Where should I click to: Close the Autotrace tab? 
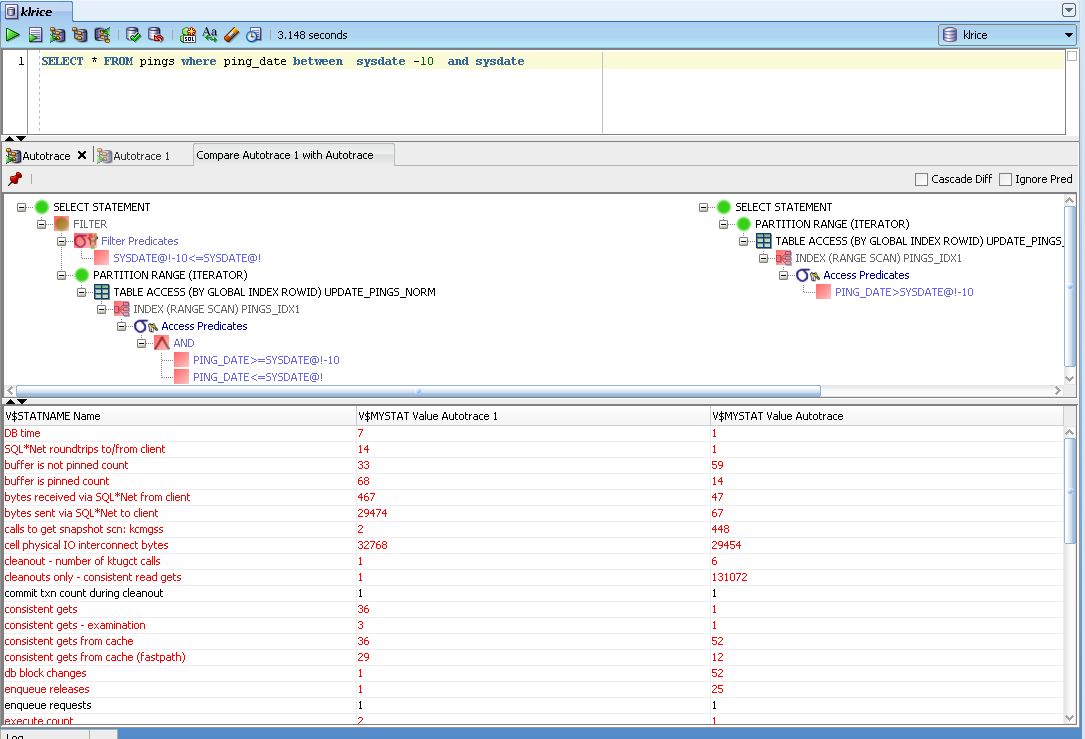82,155
